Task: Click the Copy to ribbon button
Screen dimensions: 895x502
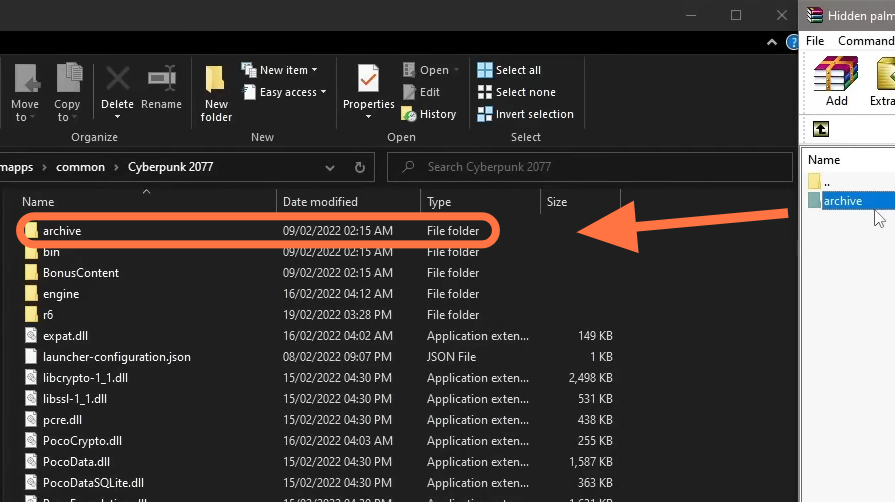Action: click(x=67, y=93)
